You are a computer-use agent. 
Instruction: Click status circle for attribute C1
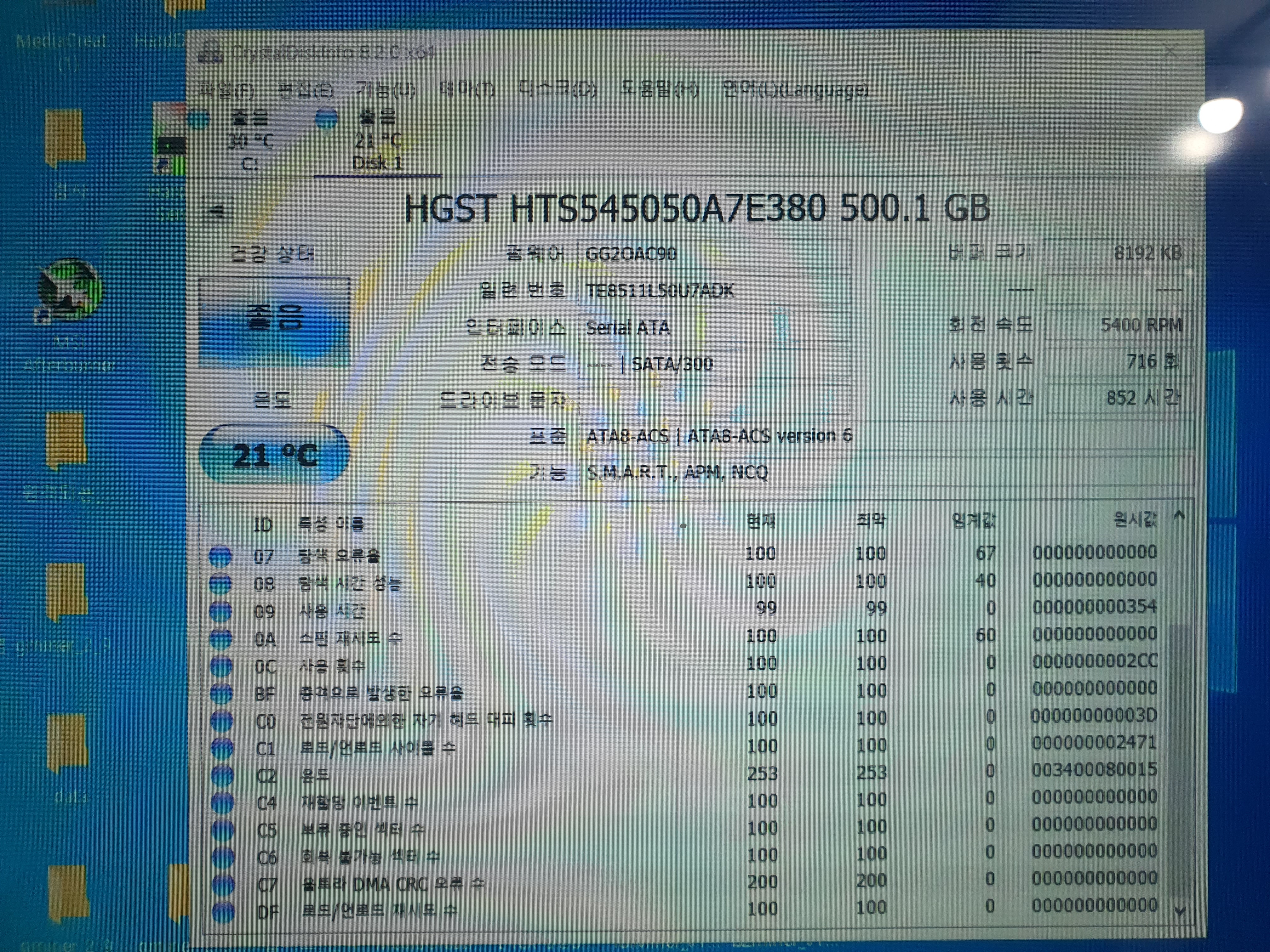click(222, 748)
